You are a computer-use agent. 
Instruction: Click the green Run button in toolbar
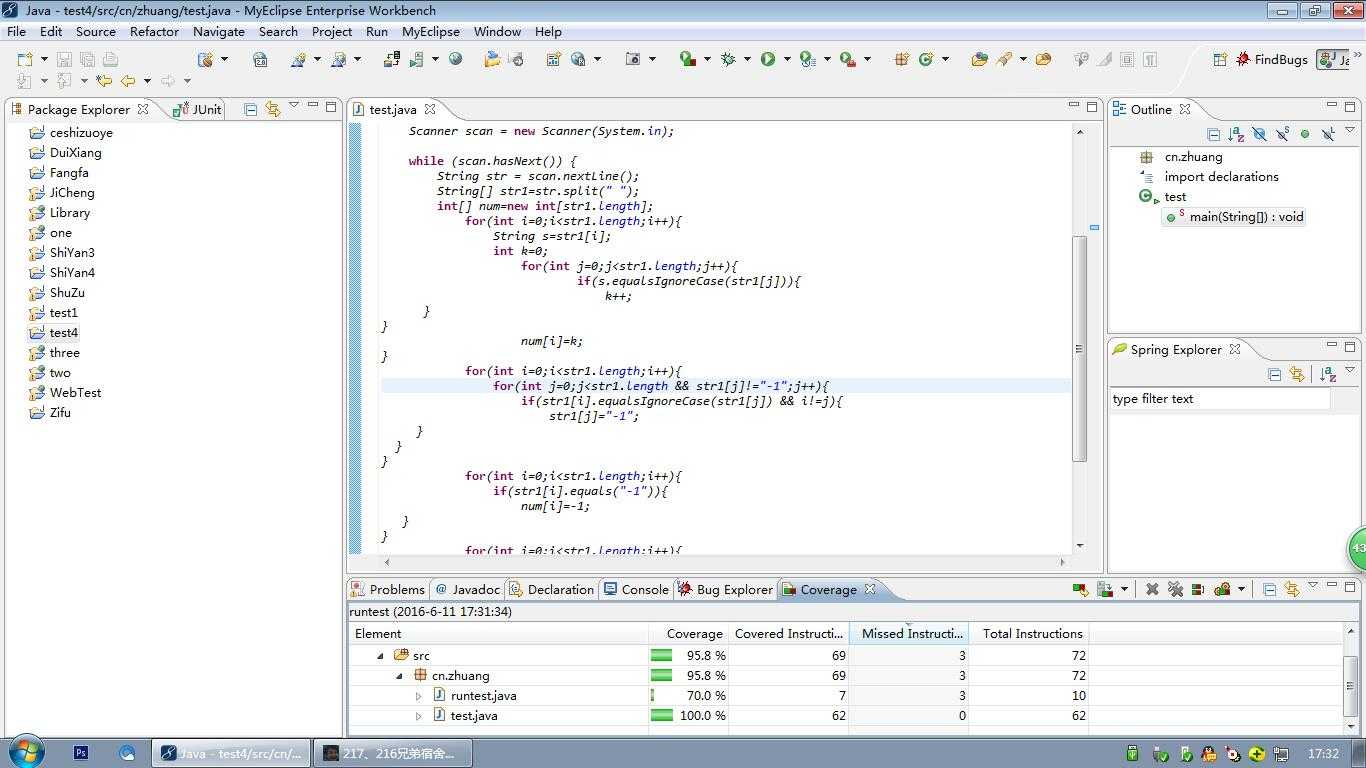tap(768, 59)
